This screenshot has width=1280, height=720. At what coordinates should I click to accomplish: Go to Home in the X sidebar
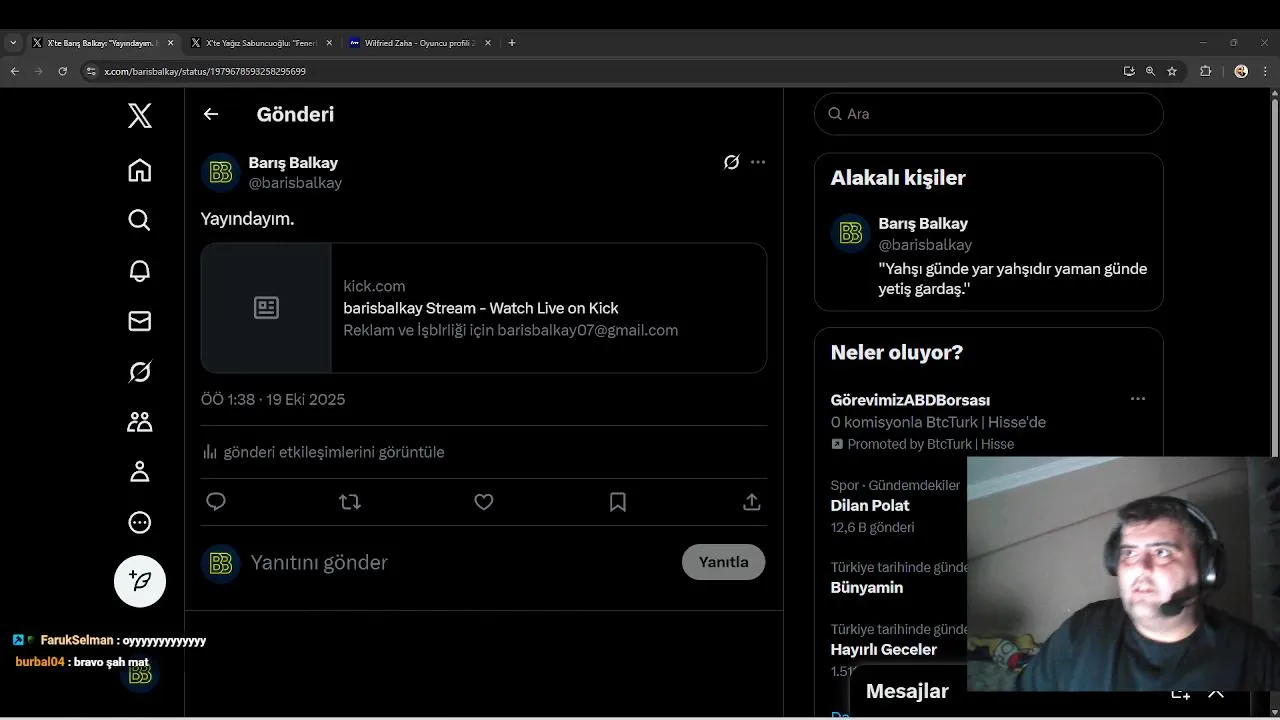(140, 170)
